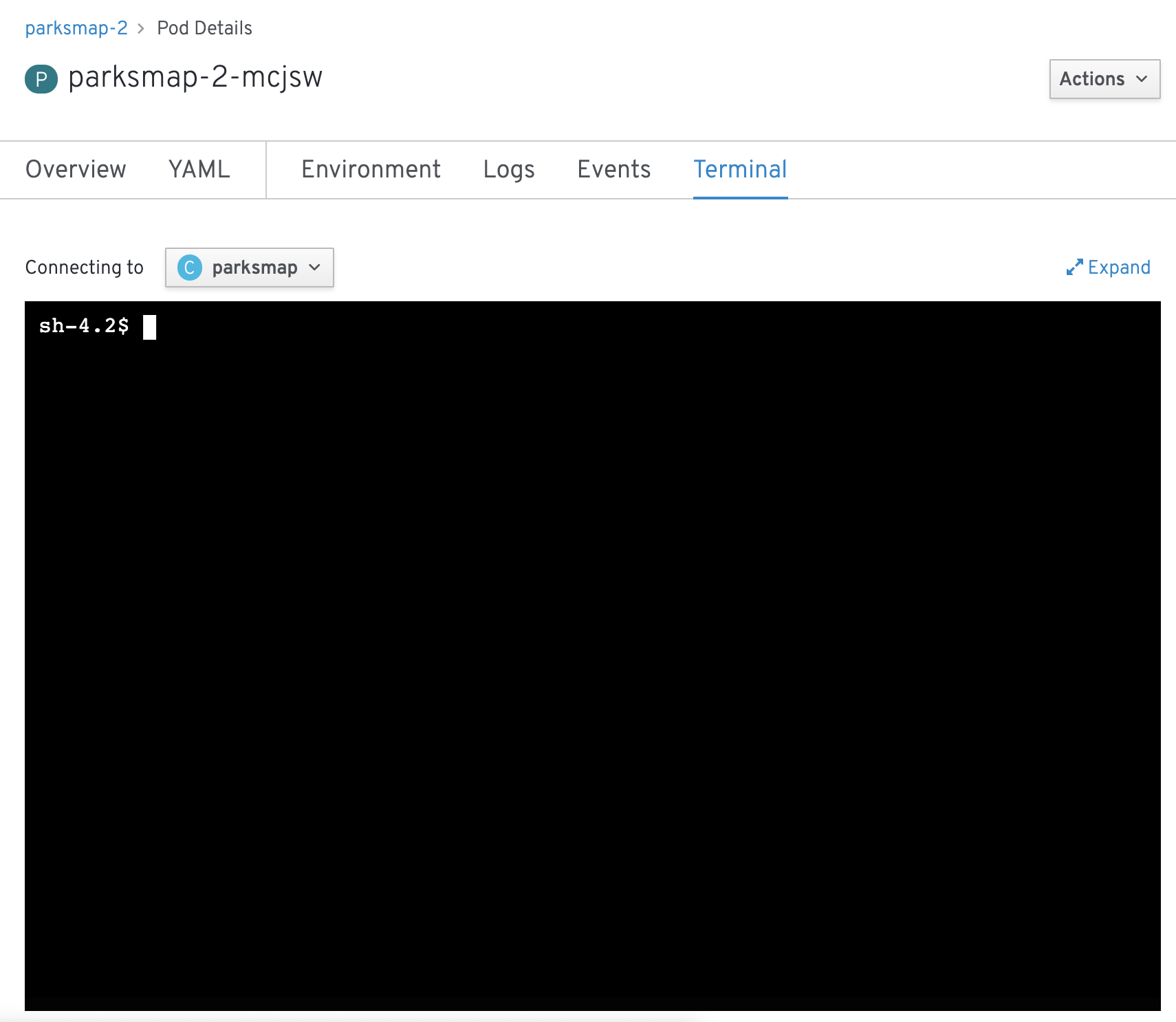This screenshot has height=1022, width=1176.
Task: Click the breadcrumb chevron separator
Action: (141, 28)
